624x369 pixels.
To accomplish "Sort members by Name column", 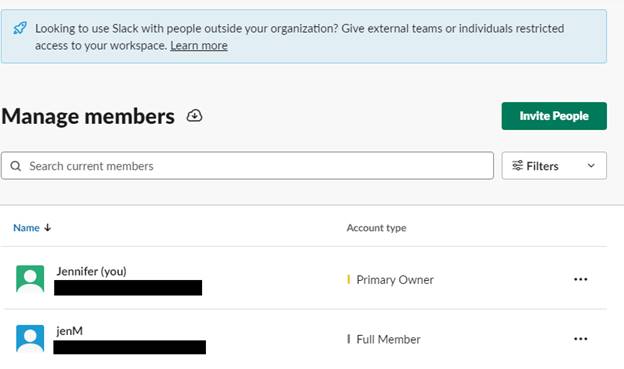I will pyautogui.click(x=32, y=228).
